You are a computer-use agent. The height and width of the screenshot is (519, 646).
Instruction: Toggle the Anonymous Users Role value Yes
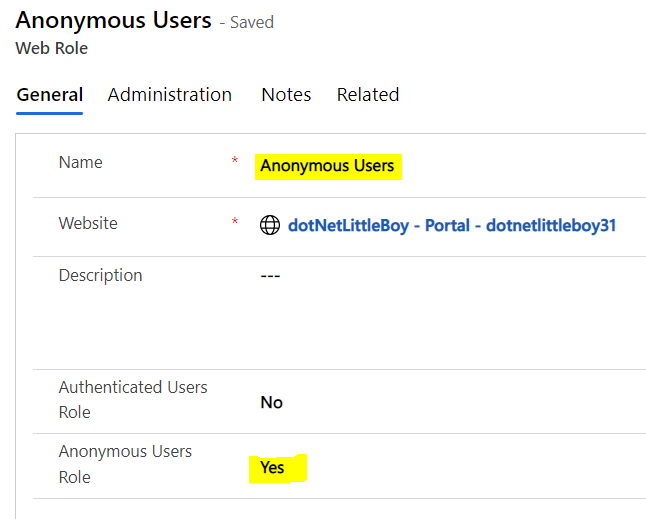point(272,468)
